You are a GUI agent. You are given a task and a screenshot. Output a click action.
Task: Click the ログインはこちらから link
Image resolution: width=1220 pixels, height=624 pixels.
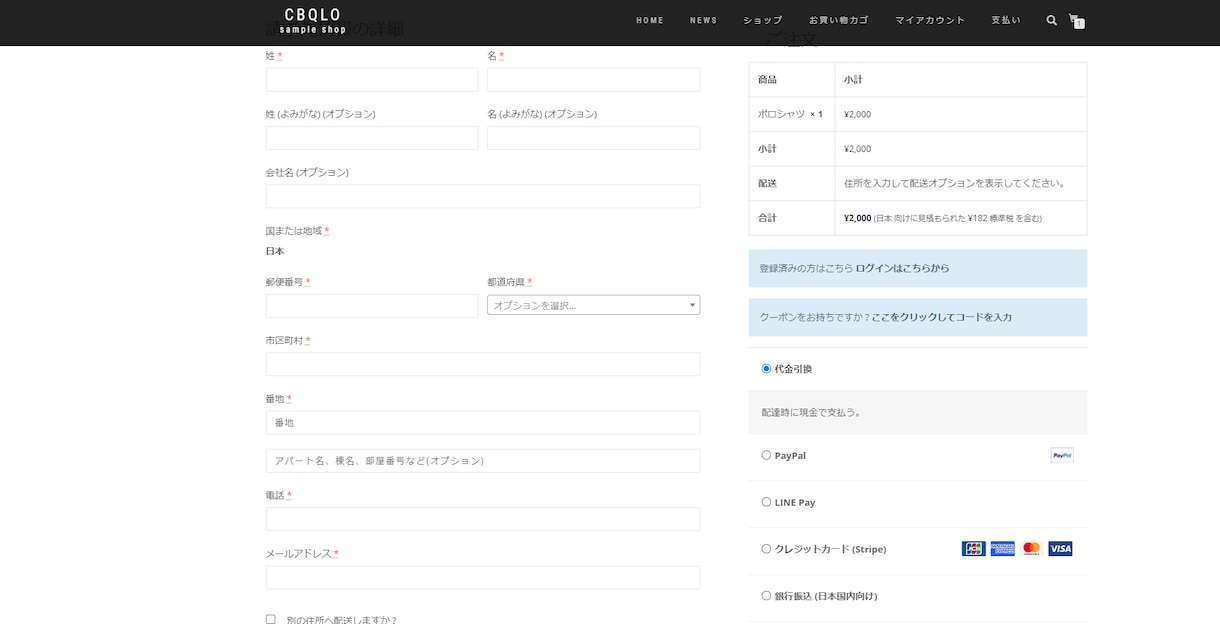click(902, 268)
